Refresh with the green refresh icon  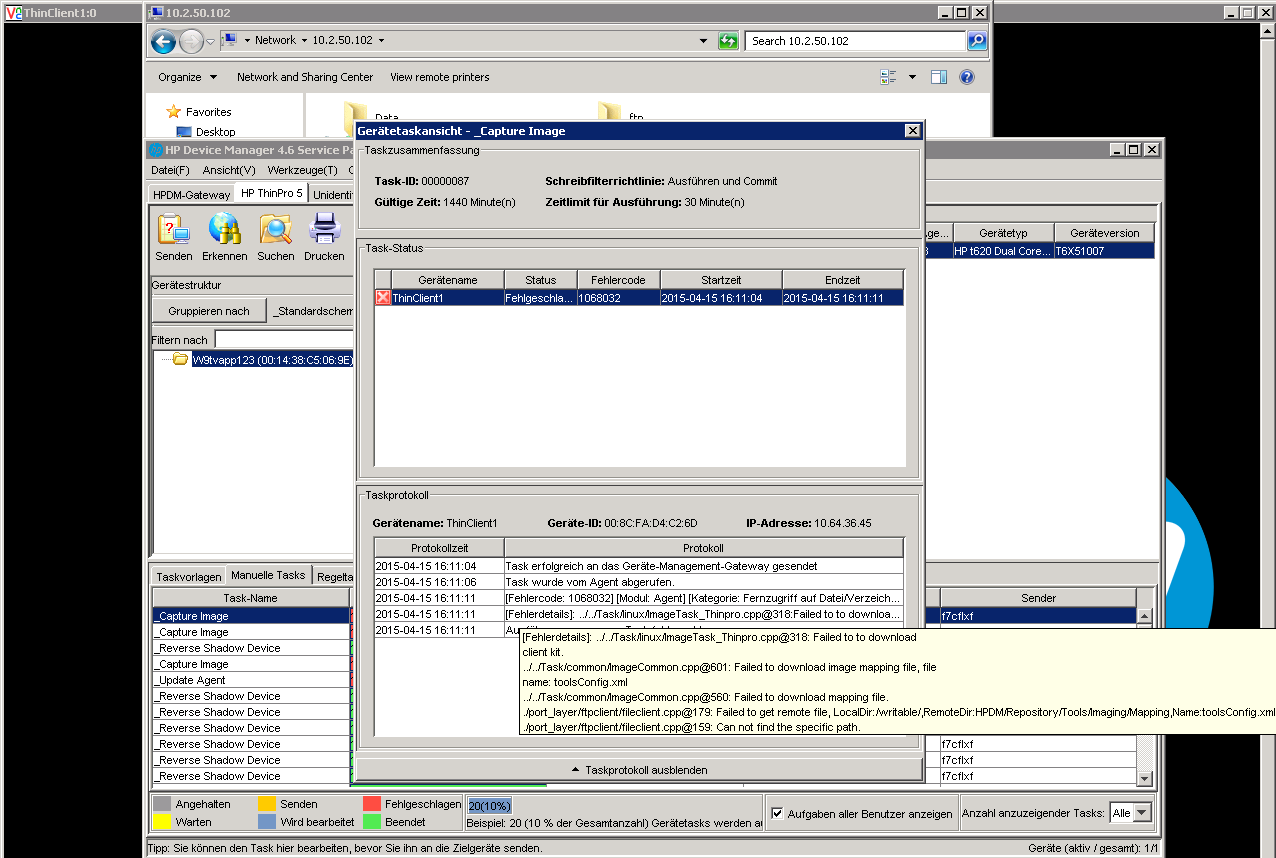coord(728,41)
